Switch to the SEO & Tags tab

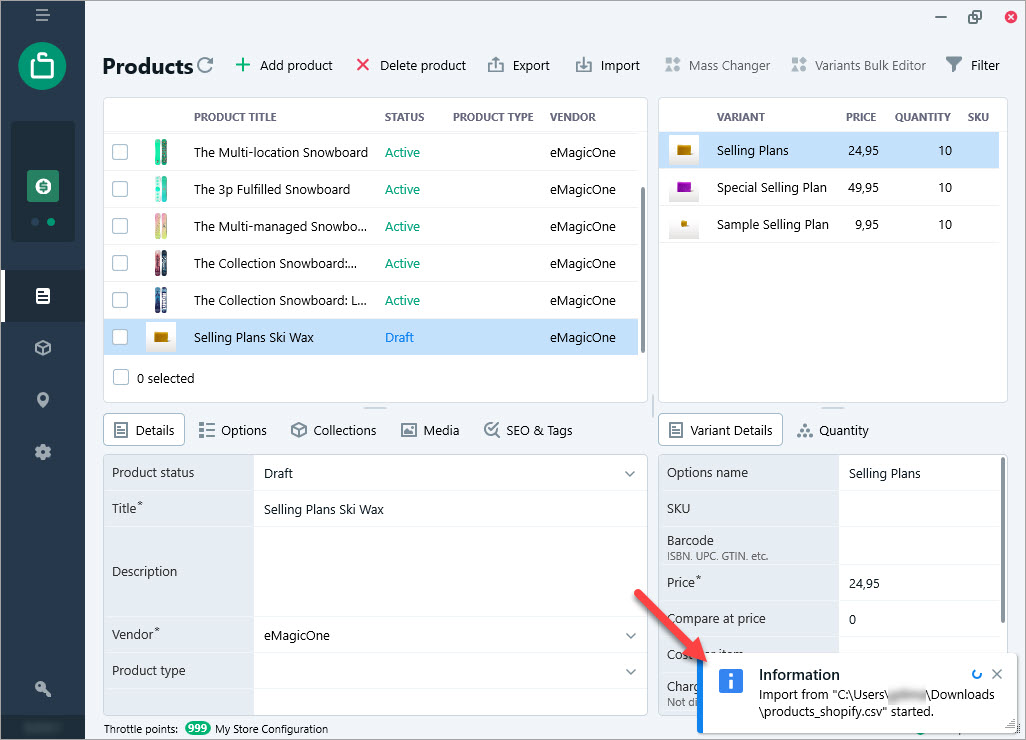pyautogui.click(x=528, y=430)
